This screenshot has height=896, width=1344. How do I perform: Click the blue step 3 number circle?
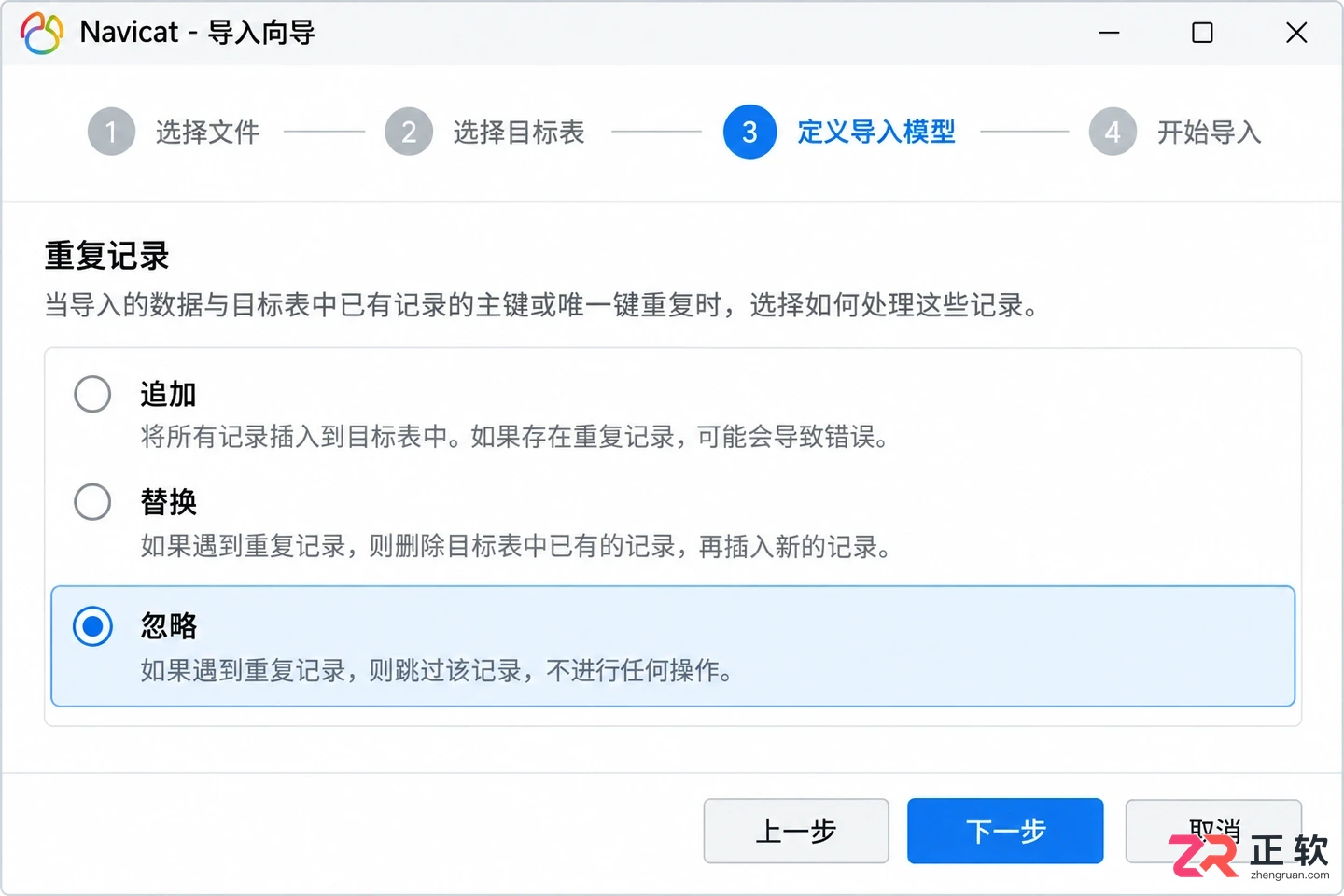(x=749, y=132)
